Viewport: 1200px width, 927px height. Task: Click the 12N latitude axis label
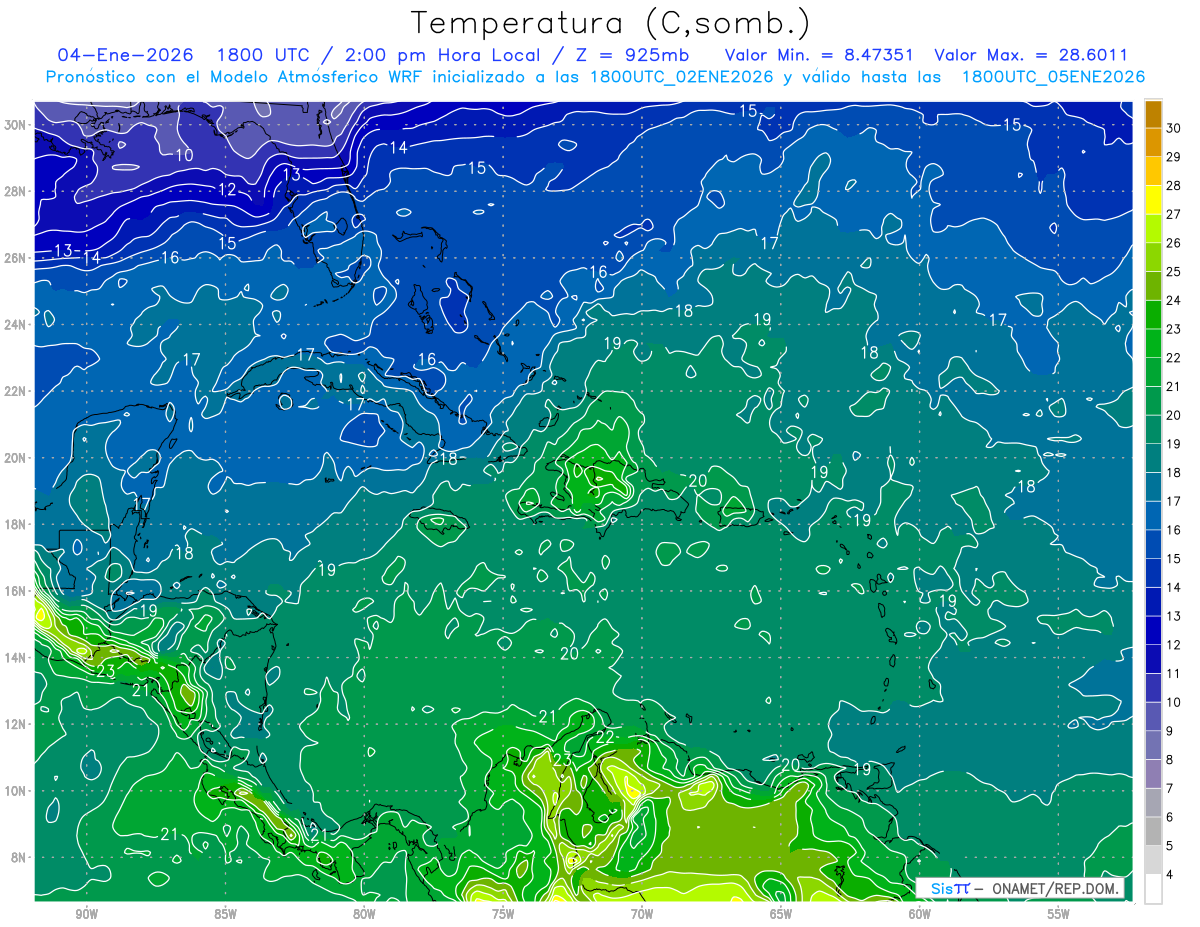15,724
